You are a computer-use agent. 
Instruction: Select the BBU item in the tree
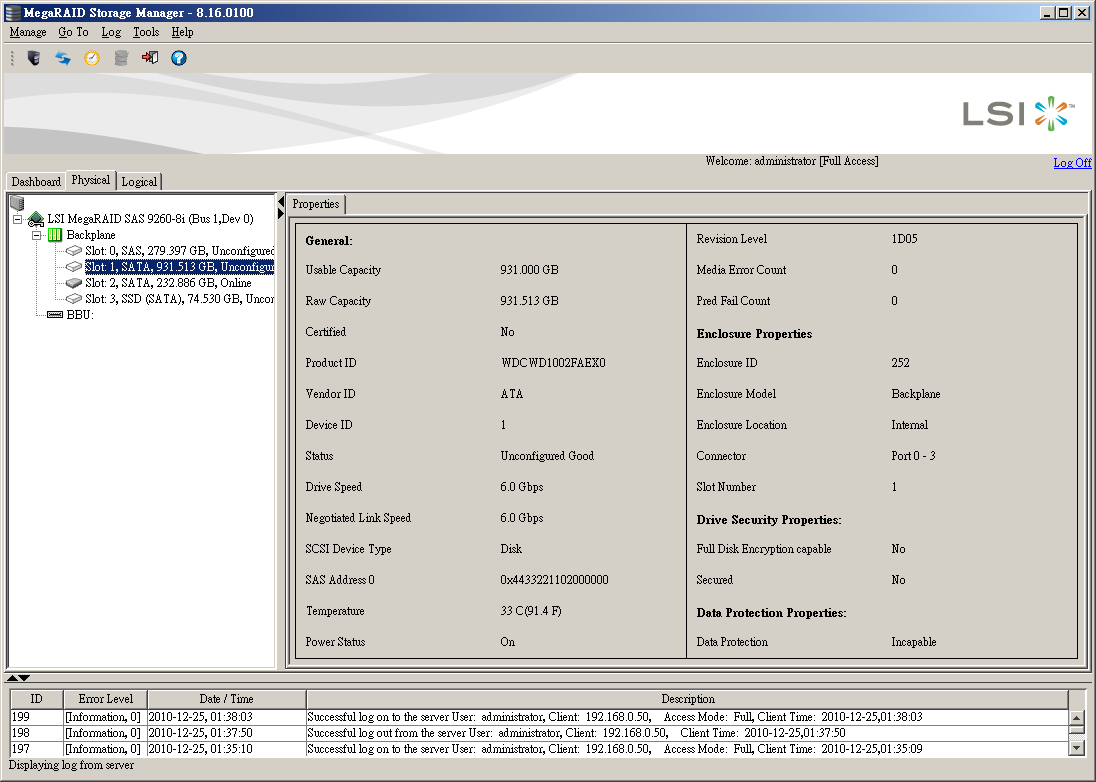79,315
